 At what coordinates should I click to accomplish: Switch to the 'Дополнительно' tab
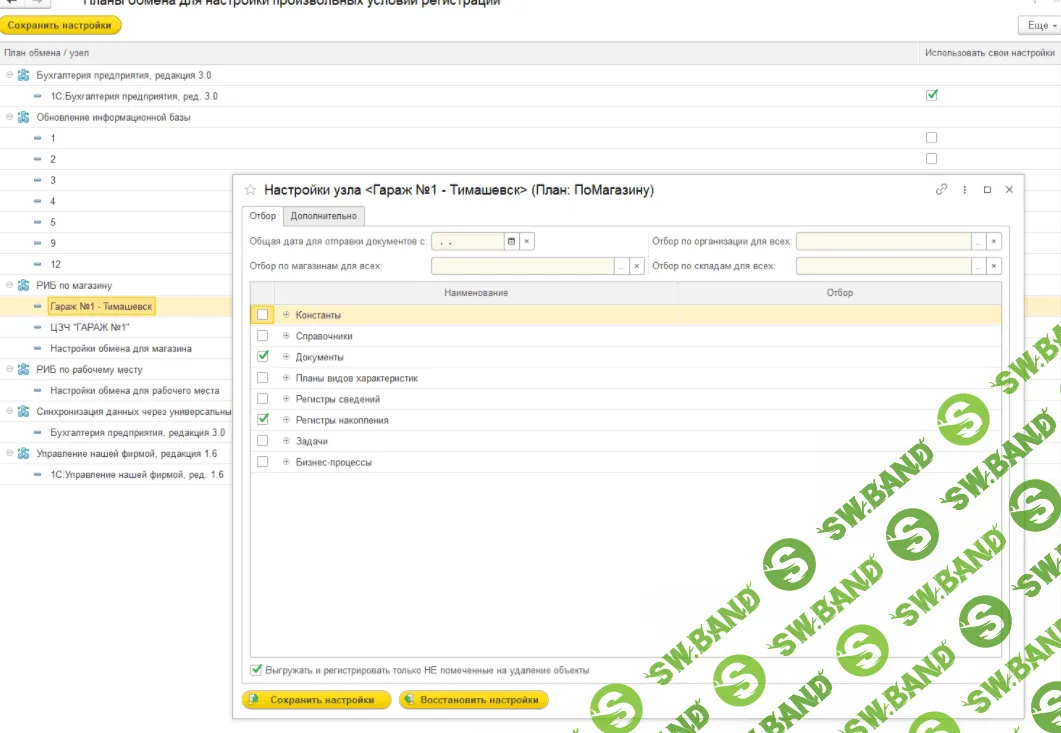323,216
